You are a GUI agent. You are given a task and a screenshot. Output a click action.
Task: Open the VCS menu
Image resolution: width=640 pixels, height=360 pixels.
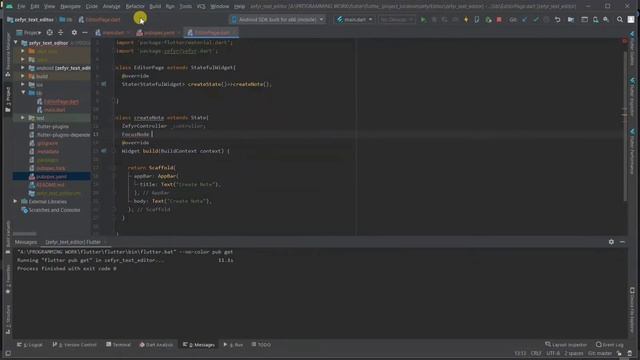click(x=201, y=7)
